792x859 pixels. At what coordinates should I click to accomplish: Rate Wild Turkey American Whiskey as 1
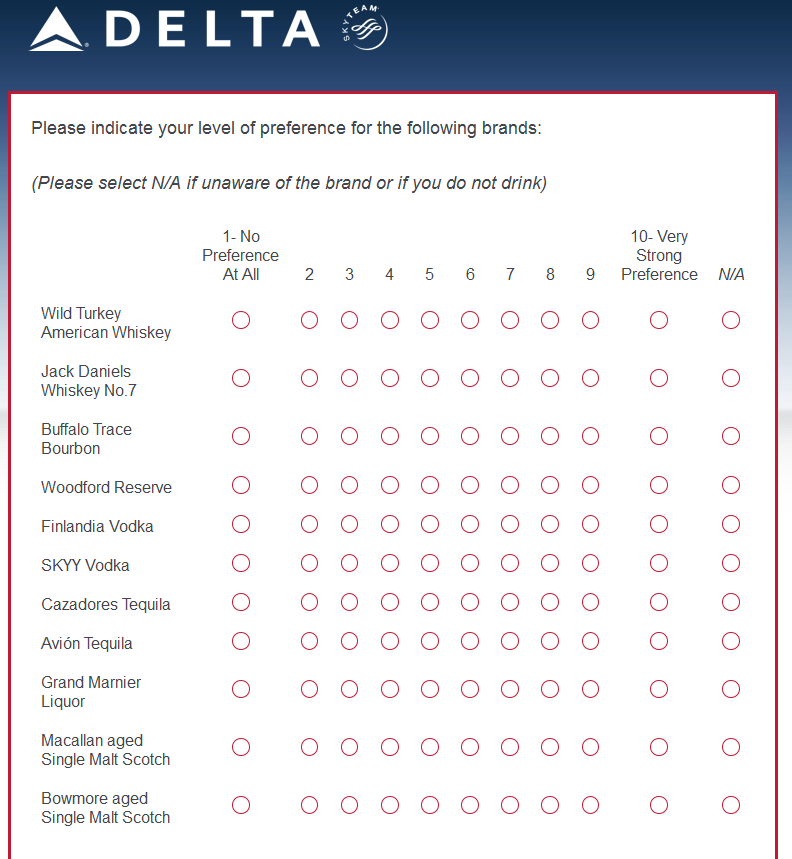[241, 320]
